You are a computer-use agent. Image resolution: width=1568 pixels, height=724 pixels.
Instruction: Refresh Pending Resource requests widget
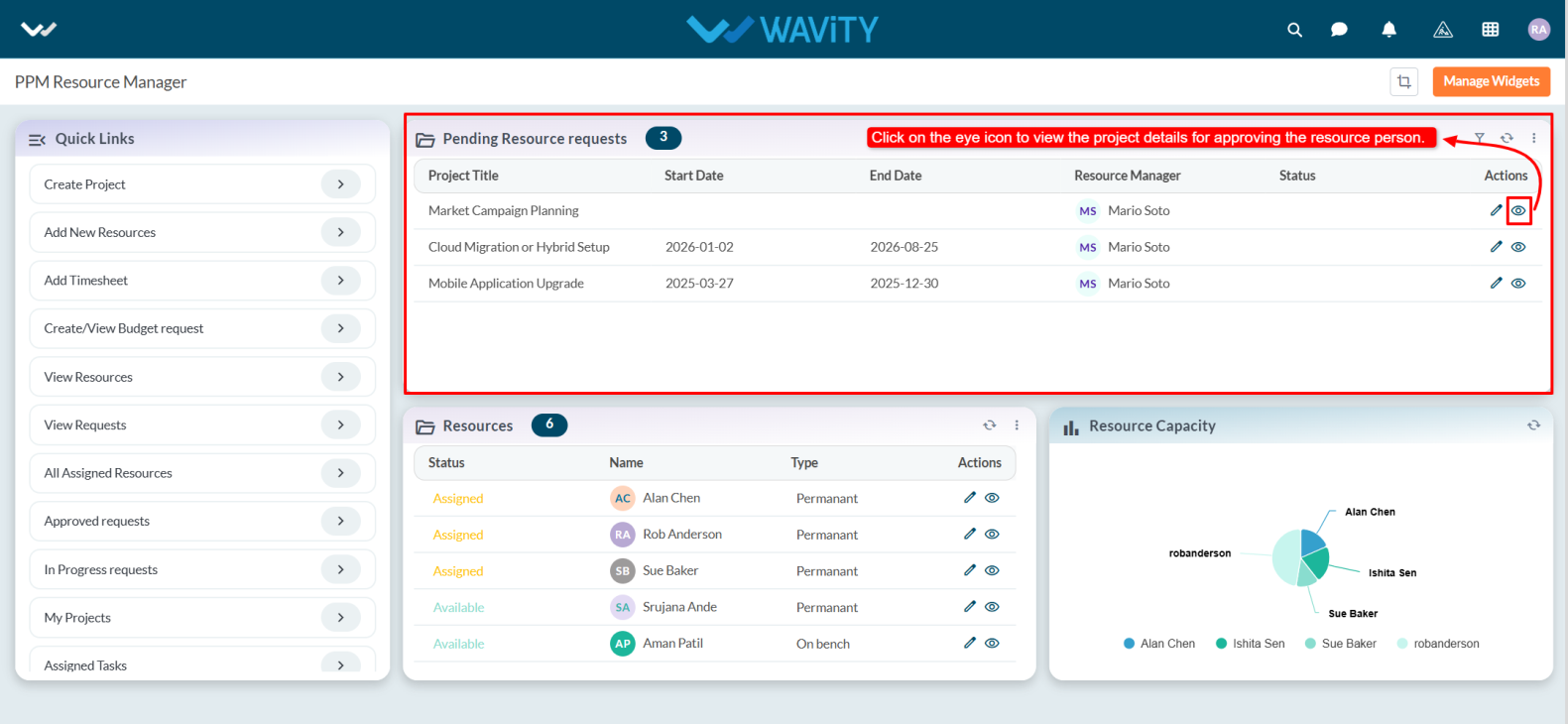click(1507, 138)
